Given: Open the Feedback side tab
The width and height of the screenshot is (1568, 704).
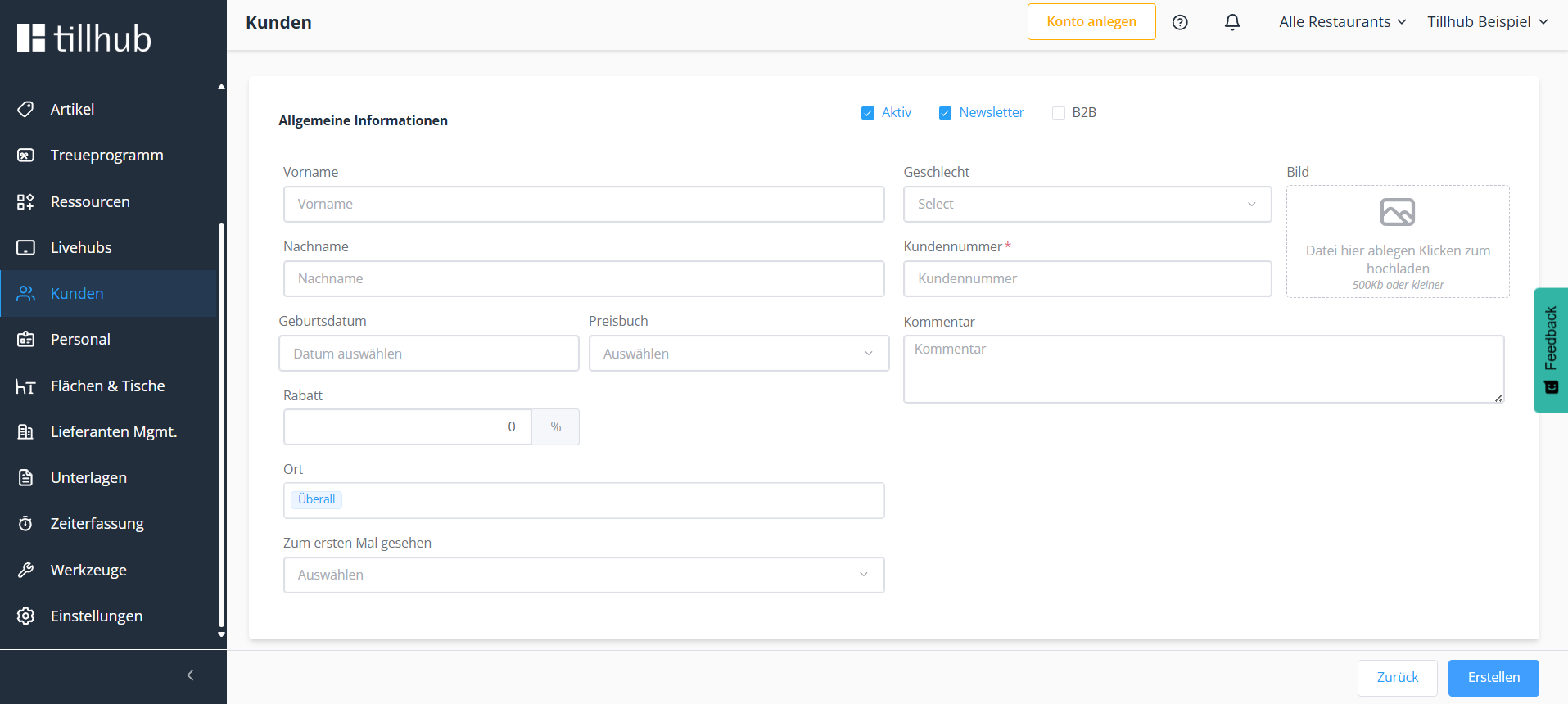Looking at the screenshot, I should click(1551, 350).
